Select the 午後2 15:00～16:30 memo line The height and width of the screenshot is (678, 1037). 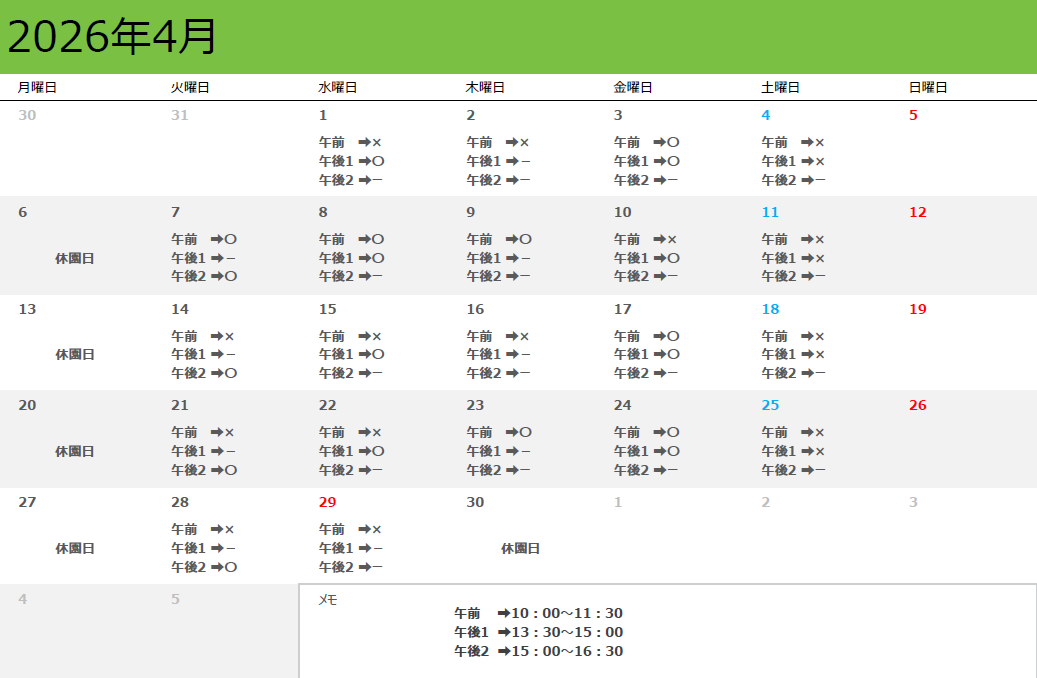point(538,651)
